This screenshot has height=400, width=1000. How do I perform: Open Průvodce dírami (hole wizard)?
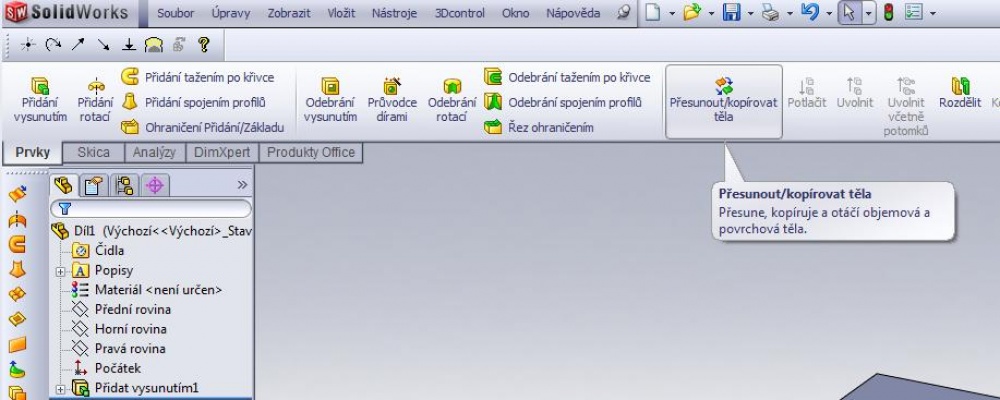coord(392,100)
